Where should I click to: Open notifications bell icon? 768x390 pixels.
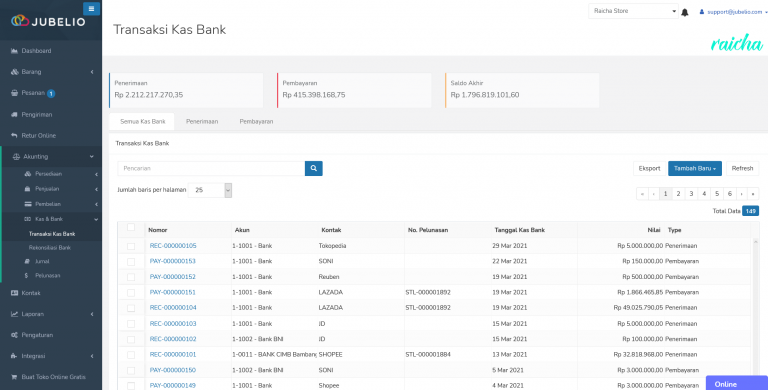click(685, 12)
